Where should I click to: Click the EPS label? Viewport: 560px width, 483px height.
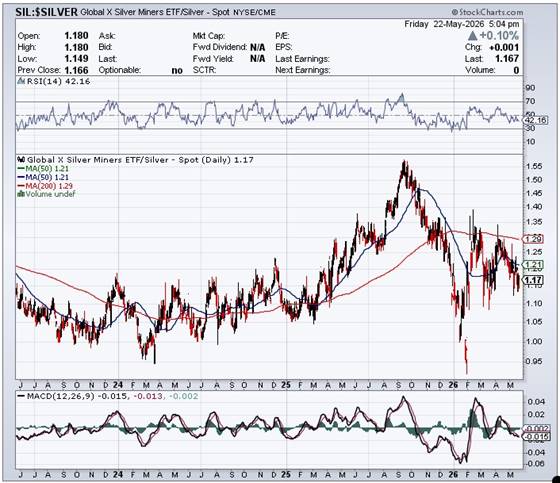coord(284,47)
